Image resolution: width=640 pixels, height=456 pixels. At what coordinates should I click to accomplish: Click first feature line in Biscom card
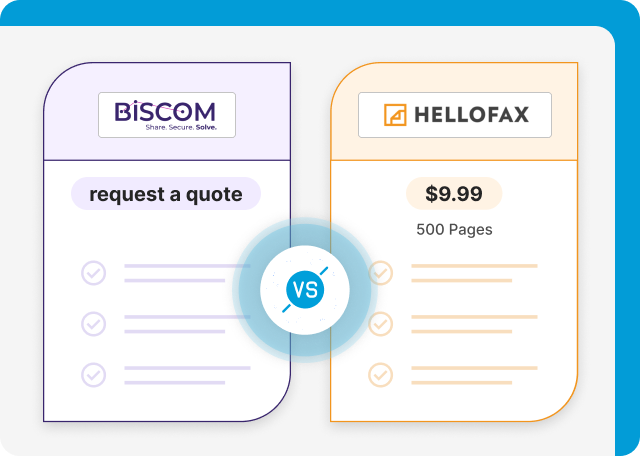[185, 273]
